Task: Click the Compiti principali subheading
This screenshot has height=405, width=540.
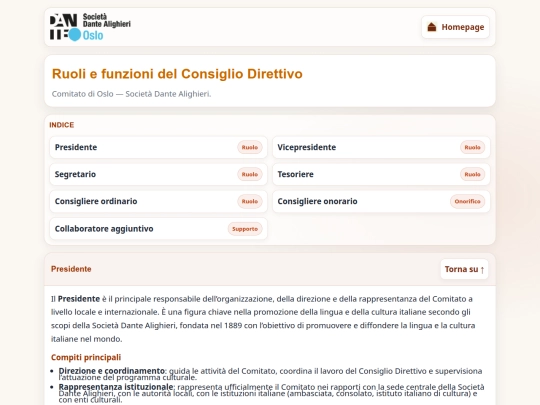Action: pyautogui.click(x=86, y=357)
